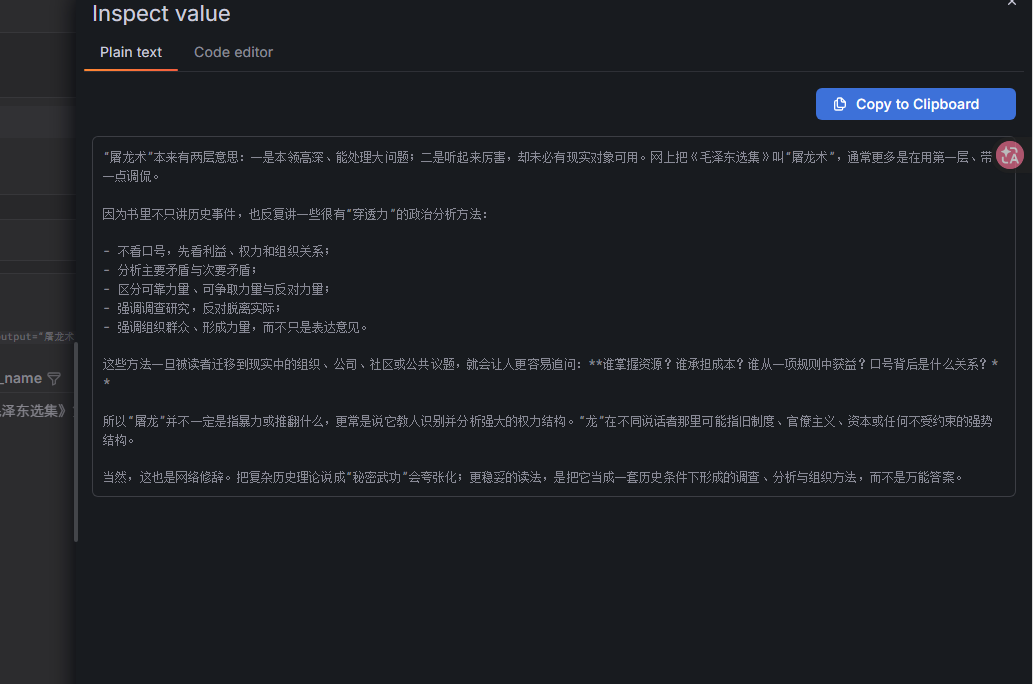Select the '泽东选集》' cell in the background table

[x=34, y=411]
